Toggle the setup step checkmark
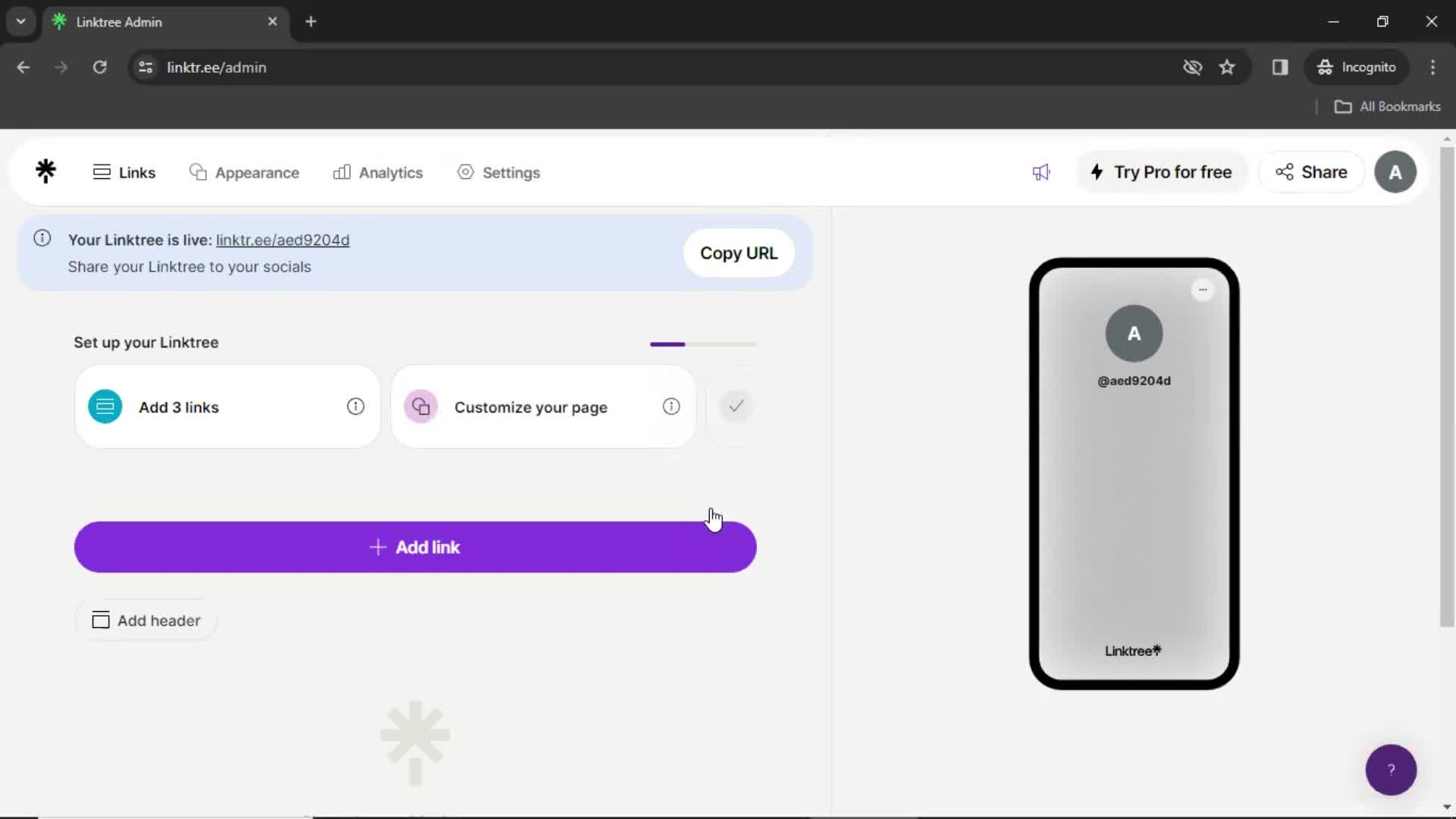This screenshot has height=819, width=1456. click(737, 407)
